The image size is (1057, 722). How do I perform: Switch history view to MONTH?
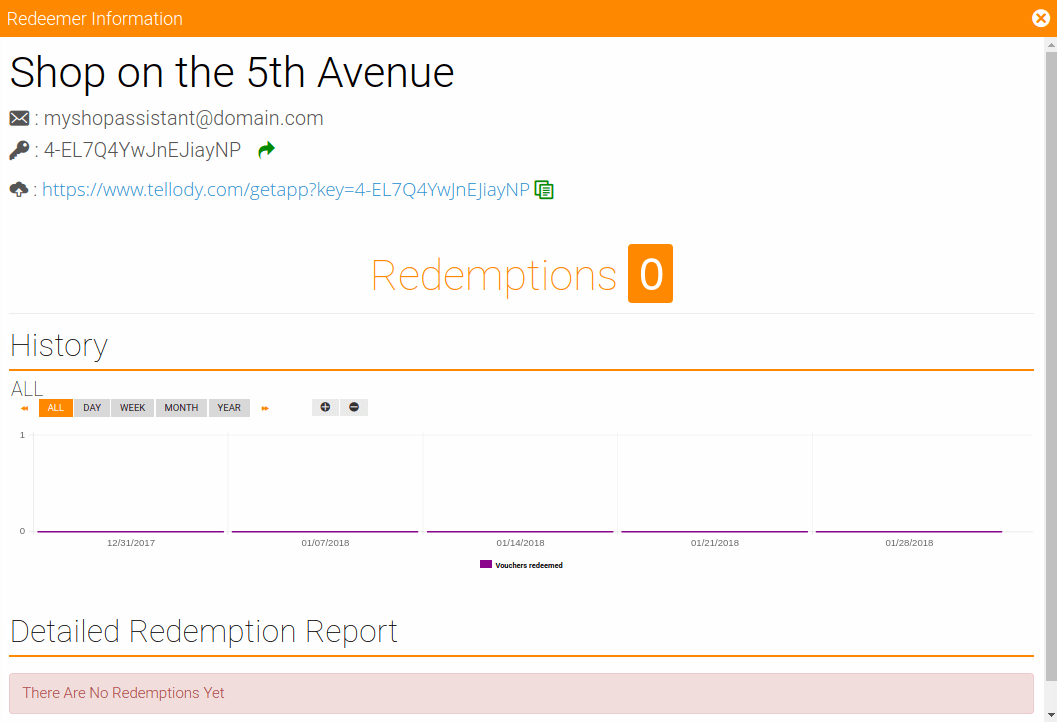coord(181,408)
